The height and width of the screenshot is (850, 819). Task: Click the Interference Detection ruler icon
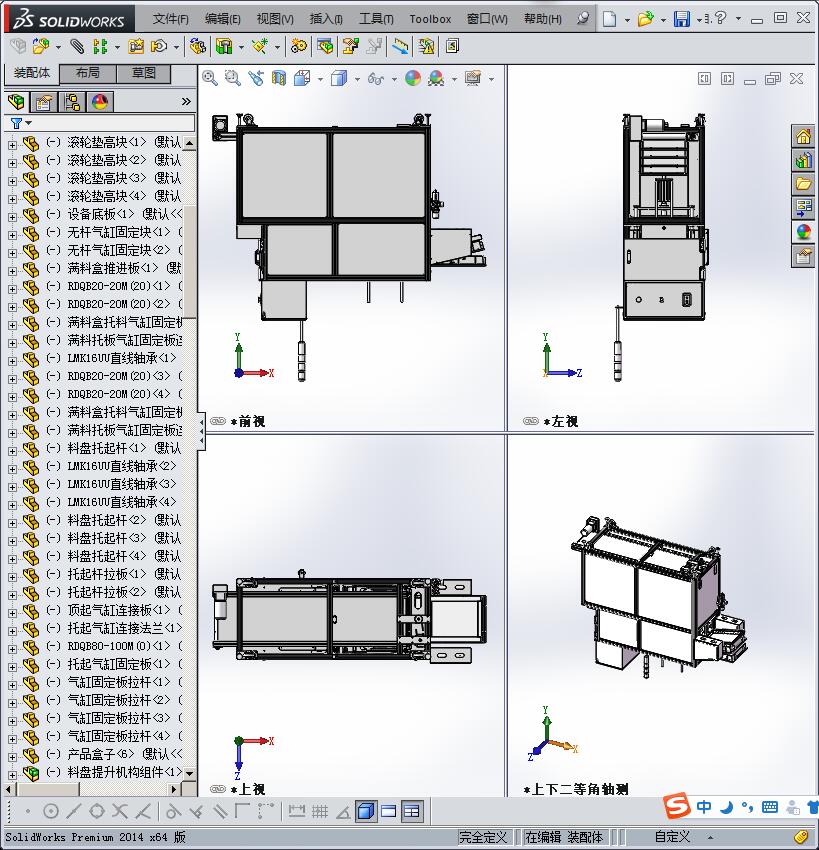coord(401,47)
